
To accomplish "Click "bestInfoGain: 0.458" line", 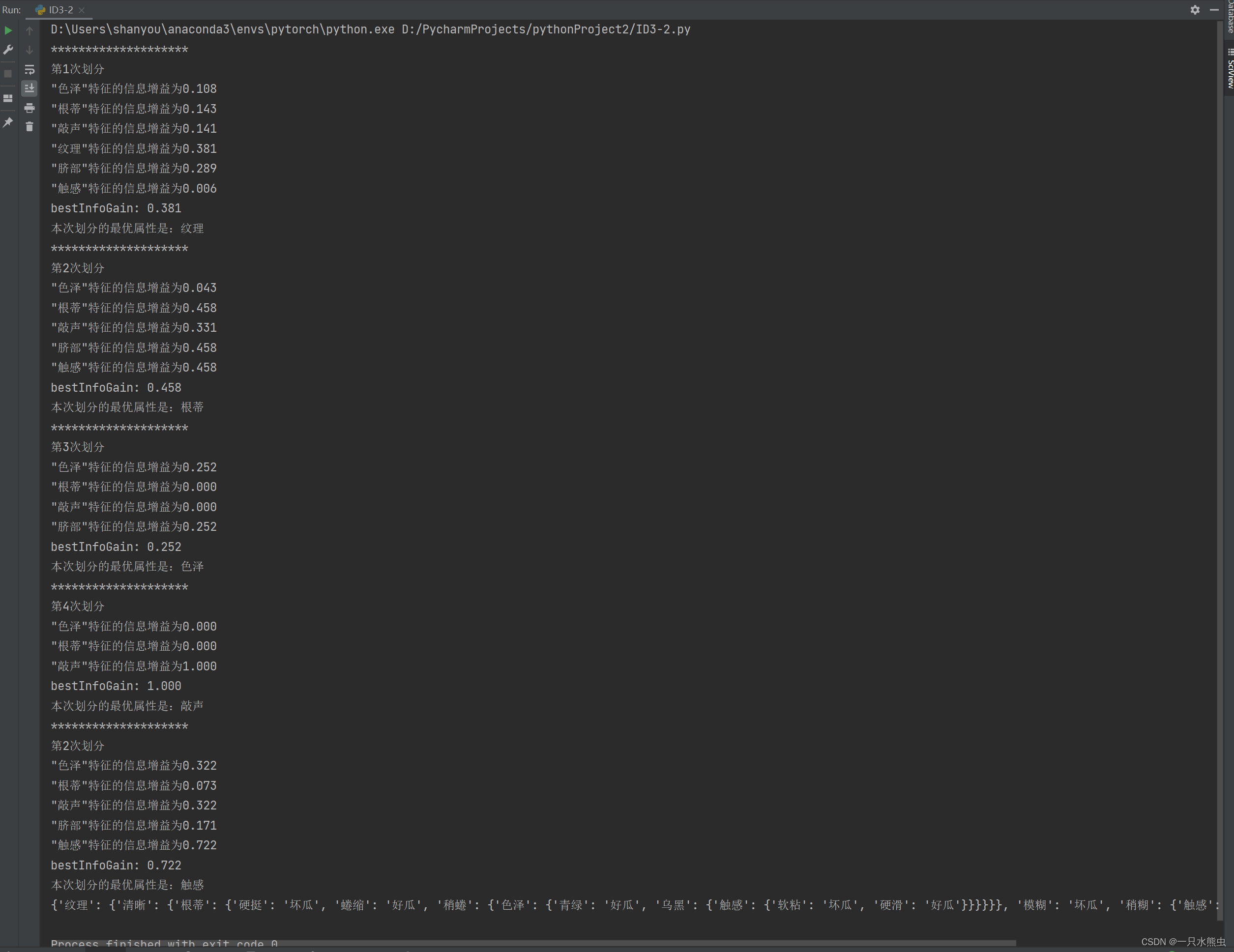I will 116,388.
